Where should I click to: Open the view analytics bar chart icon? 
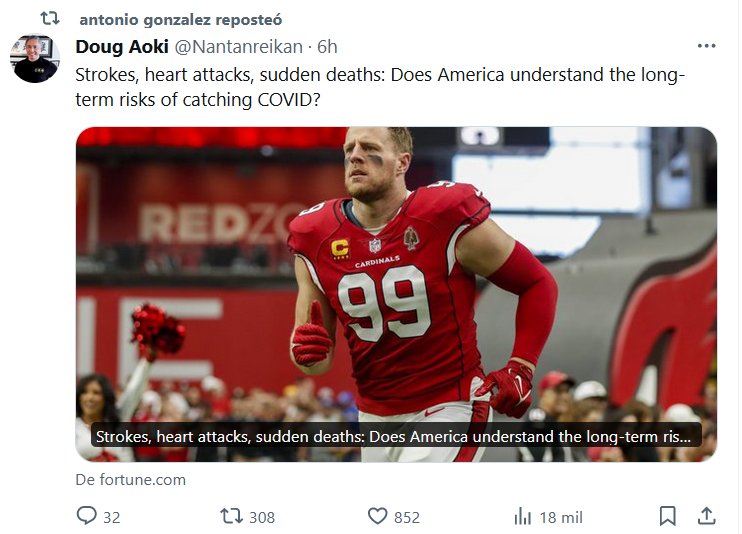pos(522,516)
